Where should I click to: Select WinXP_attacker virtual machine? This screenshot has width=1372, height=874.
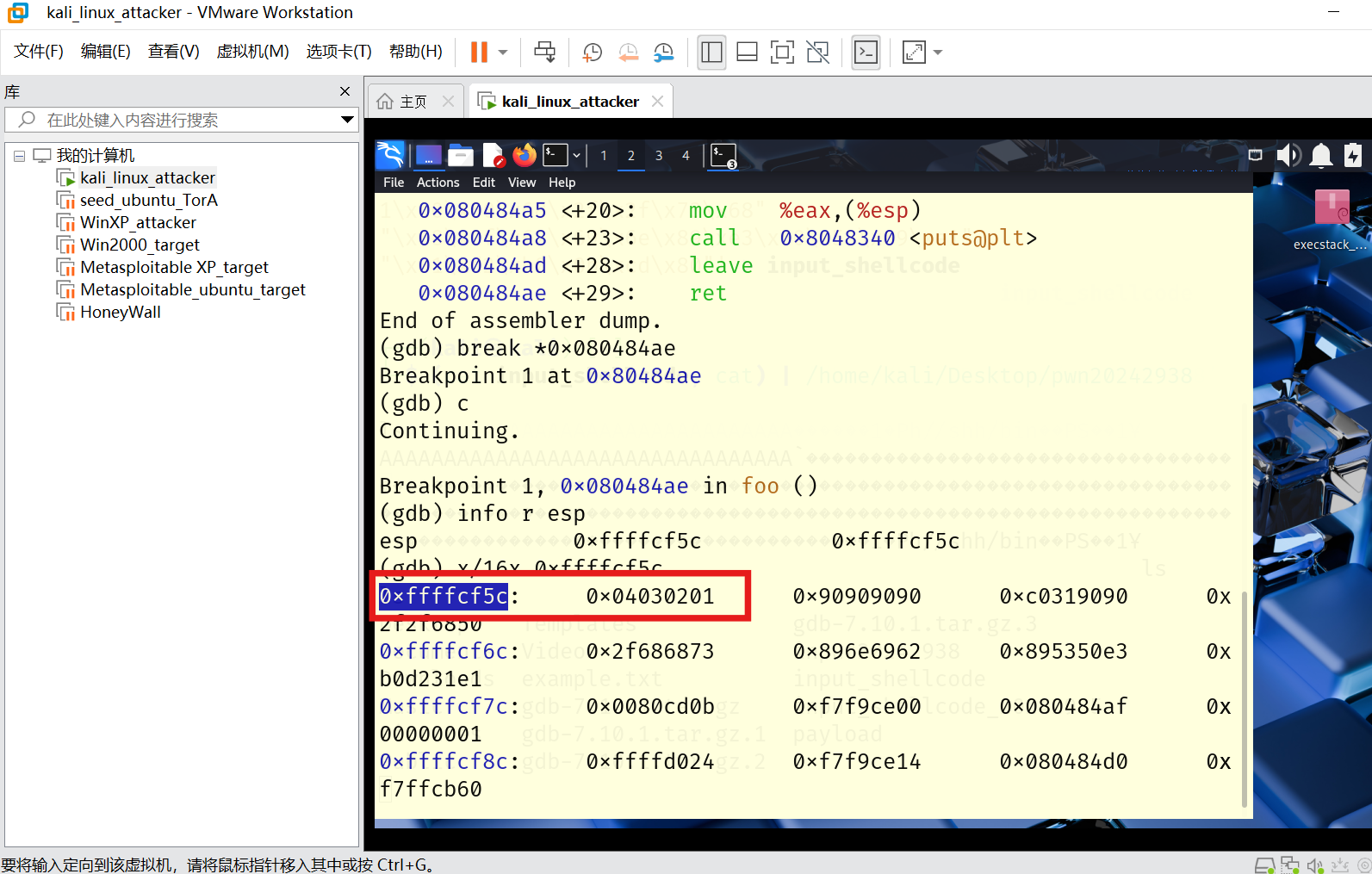click(138, 222)
